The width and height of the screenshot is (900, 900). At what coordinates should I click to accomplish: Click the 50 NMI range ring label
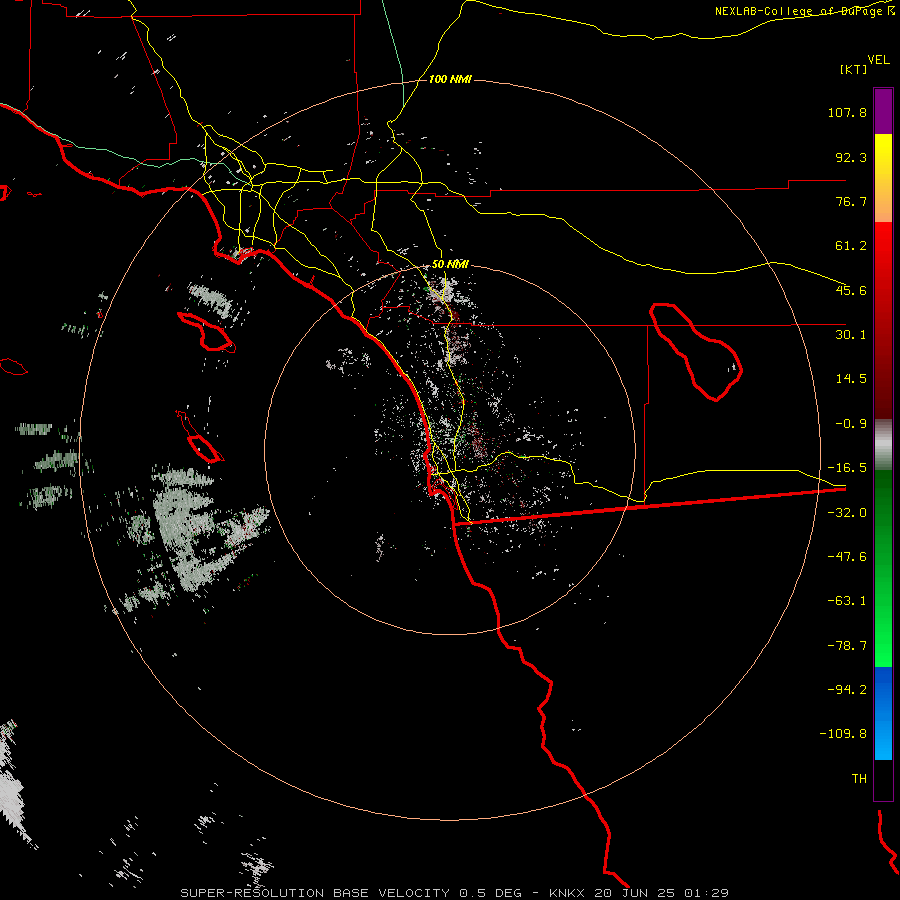click(450, 265)
